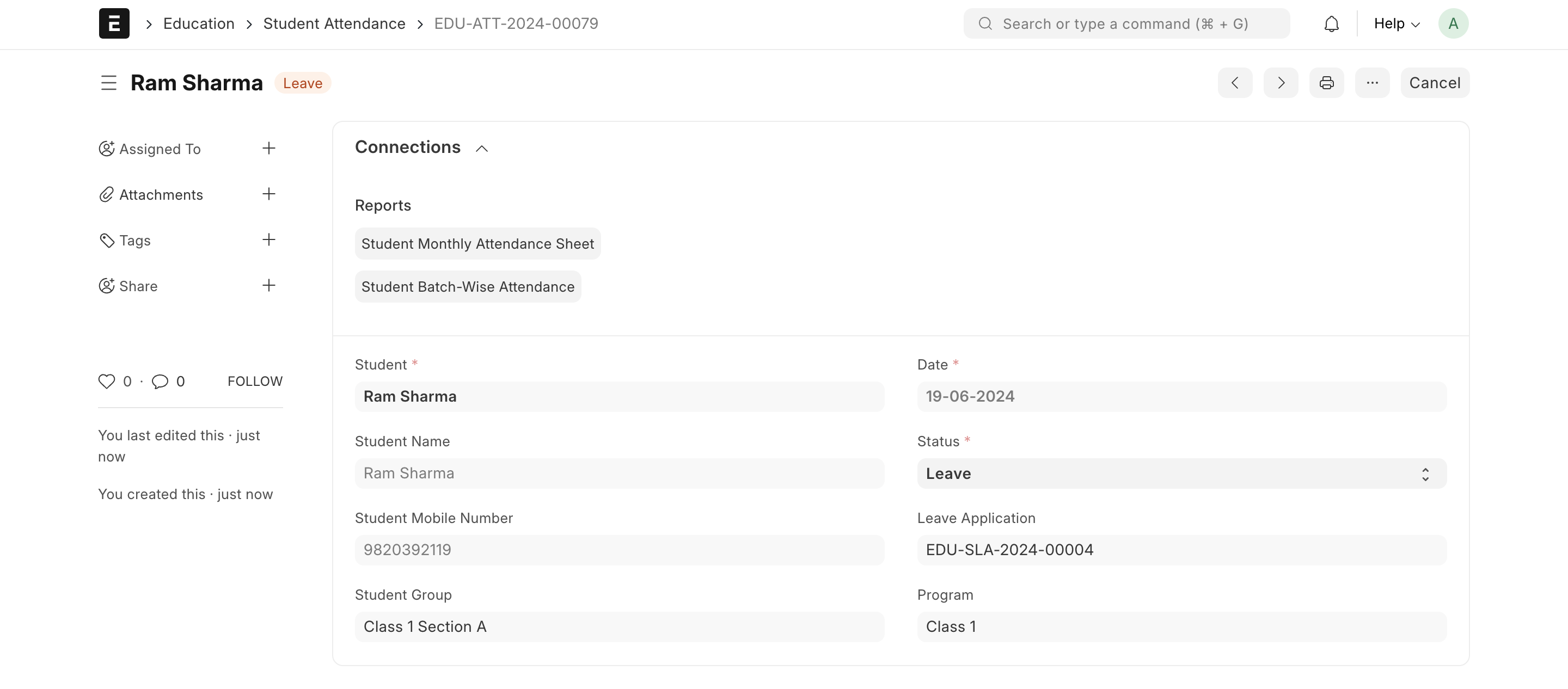Add an assignee next to Assigned To

[x=269, y=148]
